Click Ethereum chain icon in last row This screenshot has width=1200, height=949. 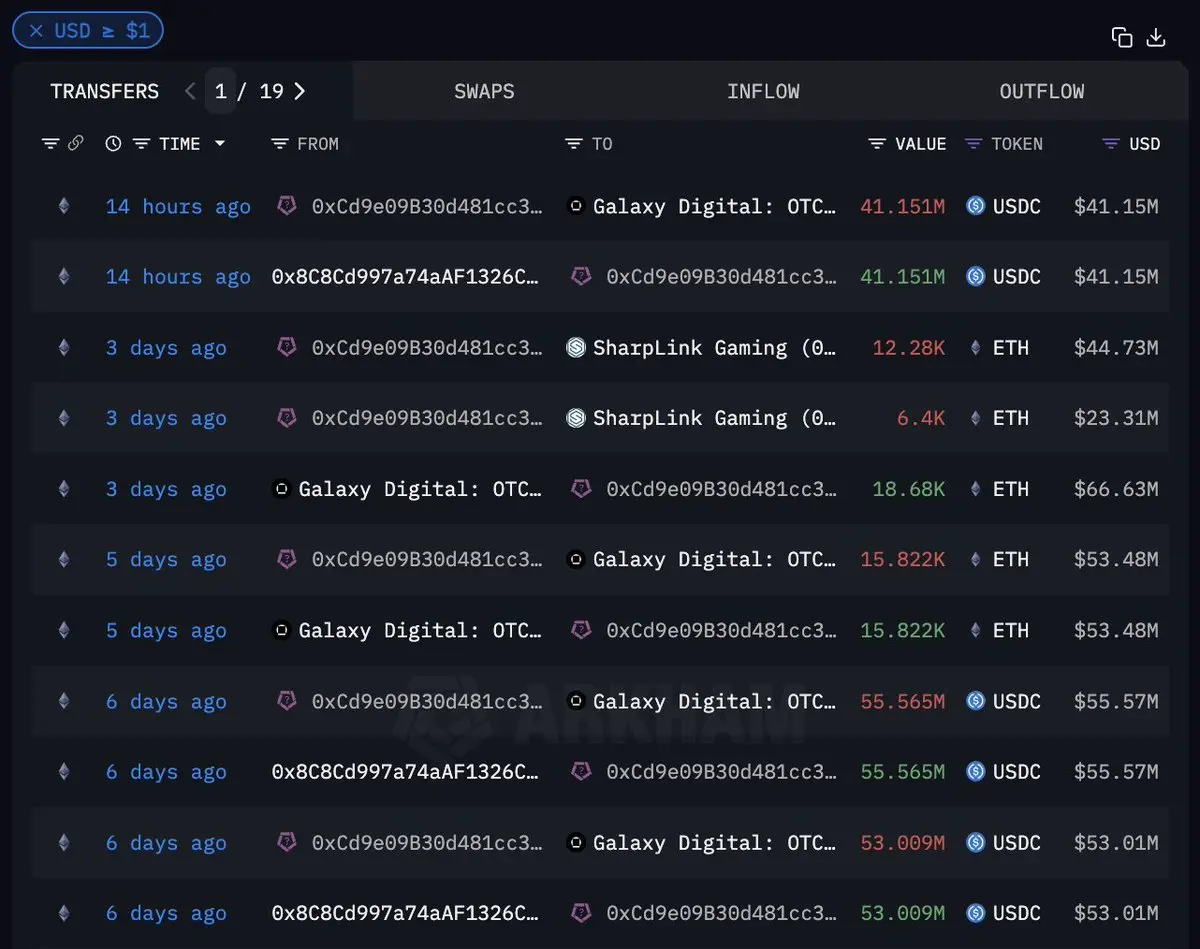click(x=64, y=913)
